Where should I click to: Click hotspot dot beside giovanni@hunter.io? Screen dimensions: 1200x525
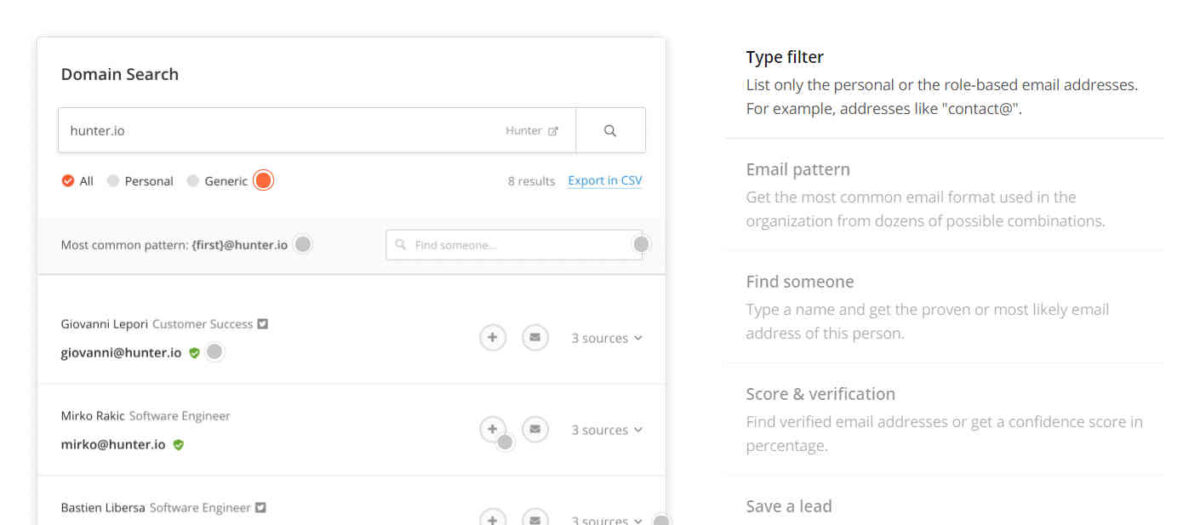215,353
